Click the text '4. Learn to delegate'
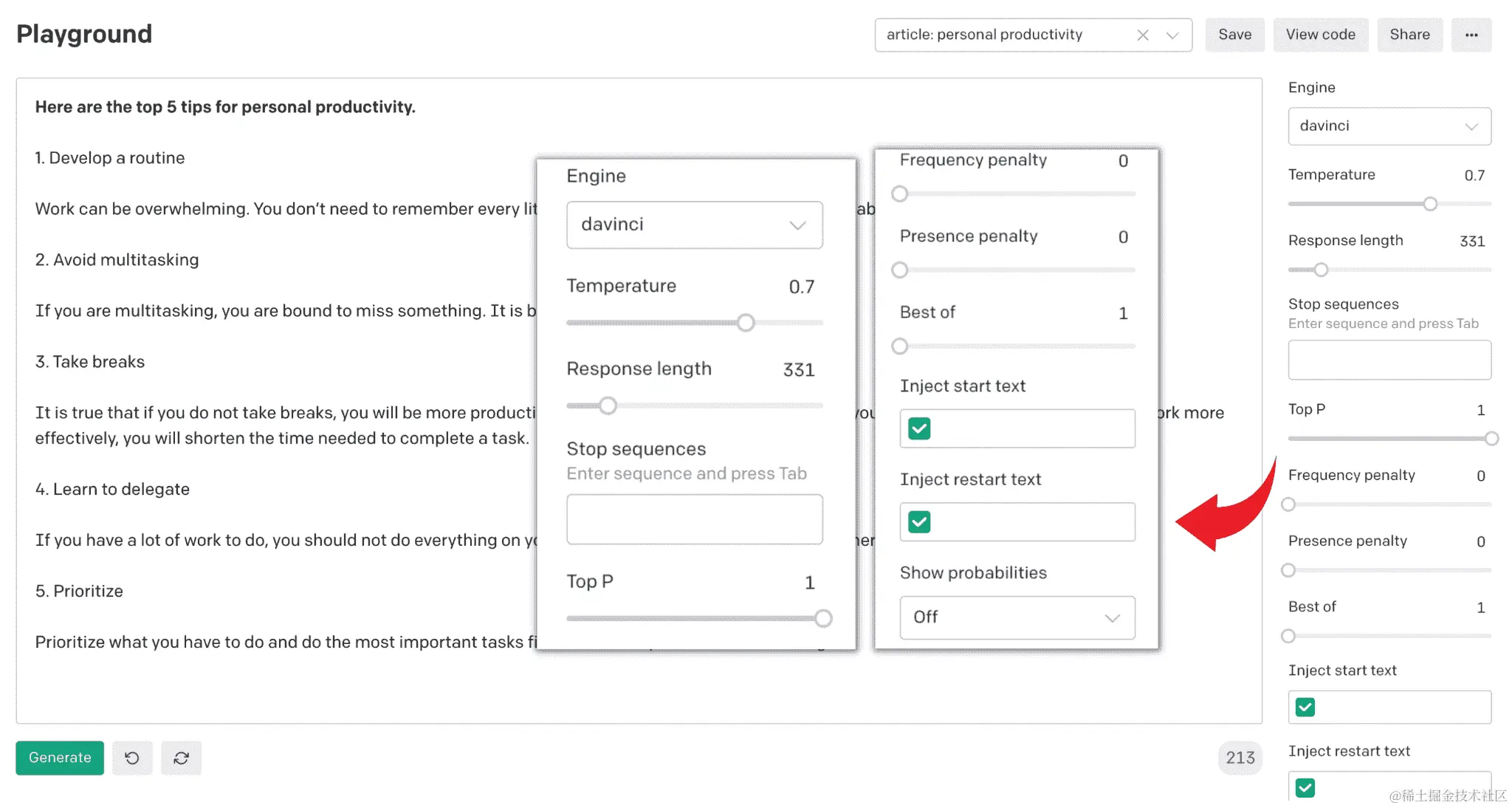This screenshot has width=1512, height=808. point(112,490)
